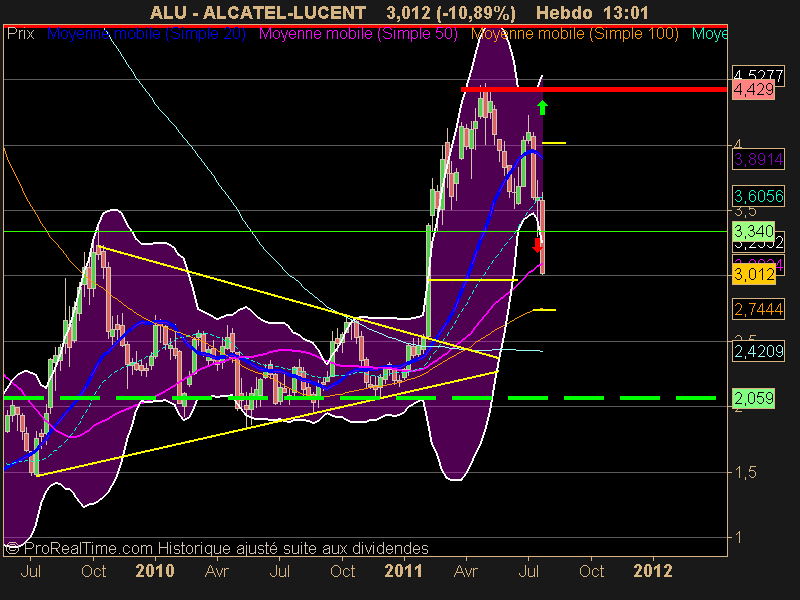The height and width of the screenshot is (600, 800).
Task: Click the yellow 3,012 current price tag
Action: pyautogui.click(x=754, y=274)
